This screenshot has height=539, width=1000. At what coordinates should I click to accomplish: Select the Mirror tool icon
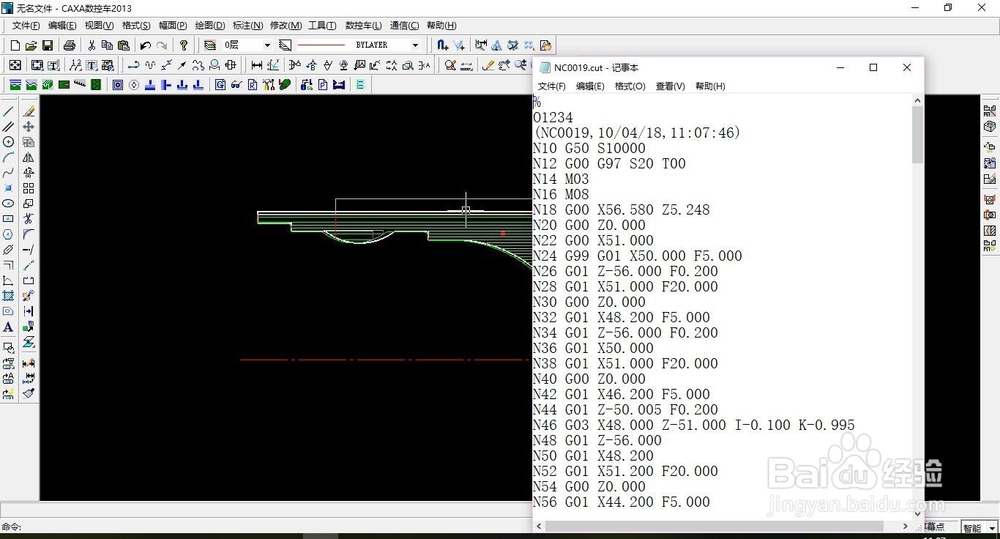[28, 158]
